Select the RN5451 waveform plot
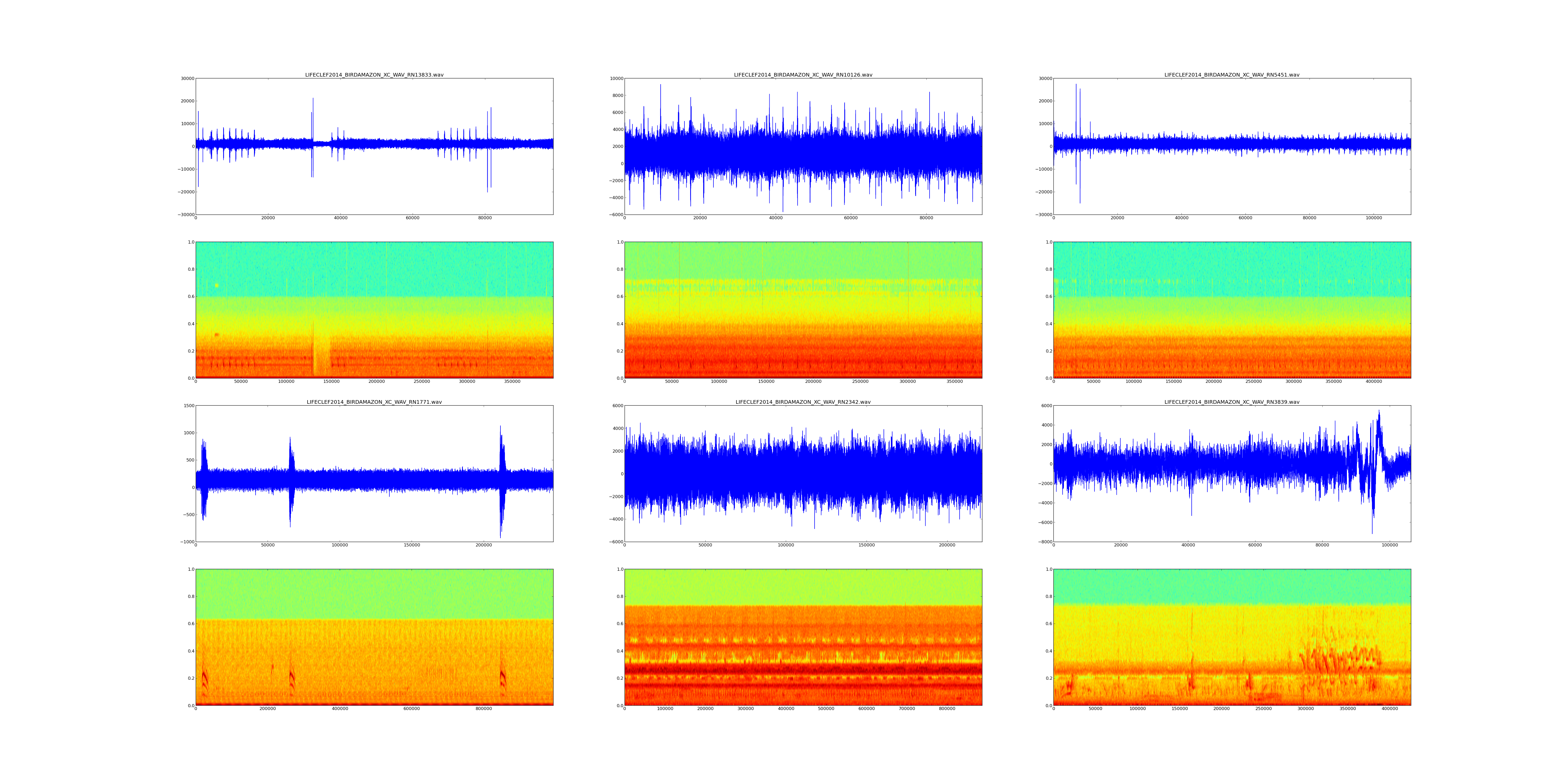 (x=1231, y=146)
